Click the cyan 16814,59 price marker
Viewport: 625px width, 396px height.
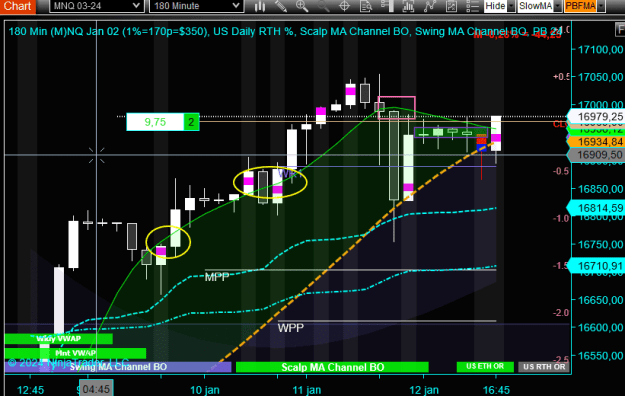pos(596,208)
